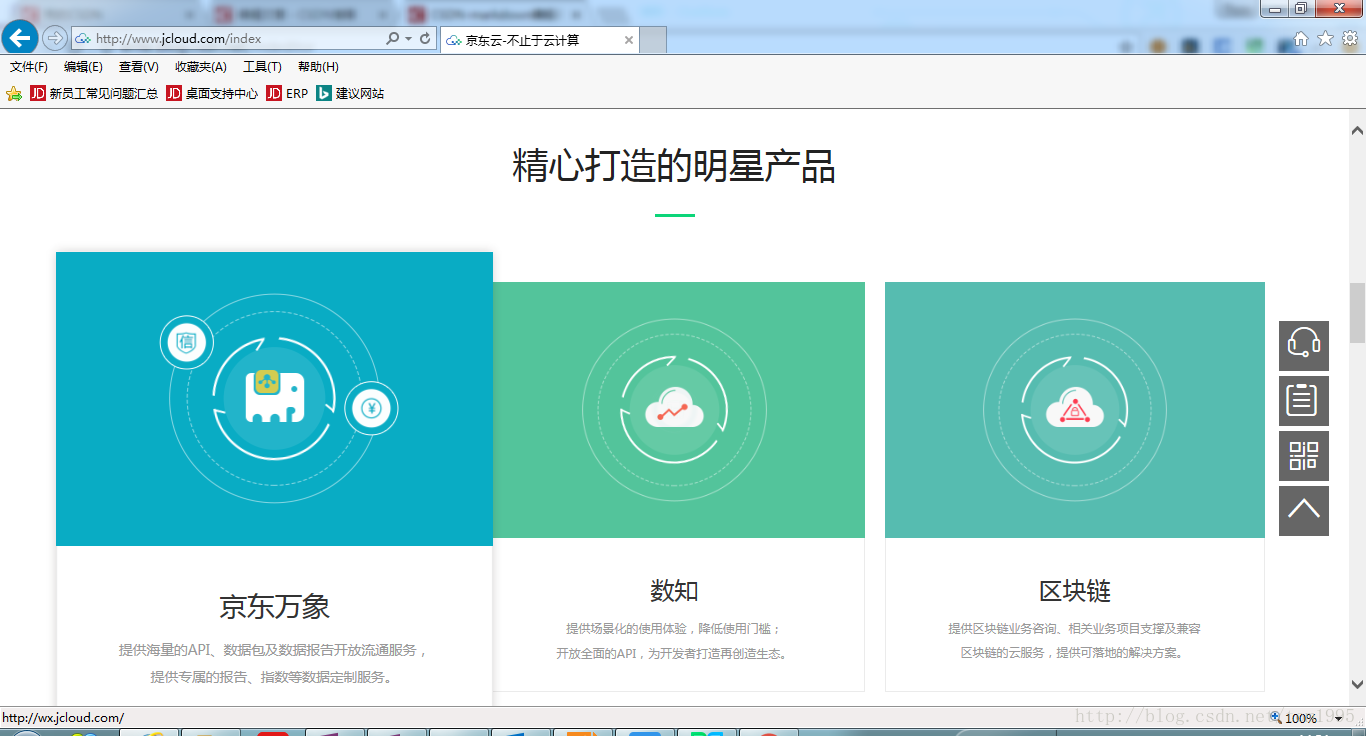Click the 数知 cloud chart icon
1366x736 pixels.
point(674,409)
